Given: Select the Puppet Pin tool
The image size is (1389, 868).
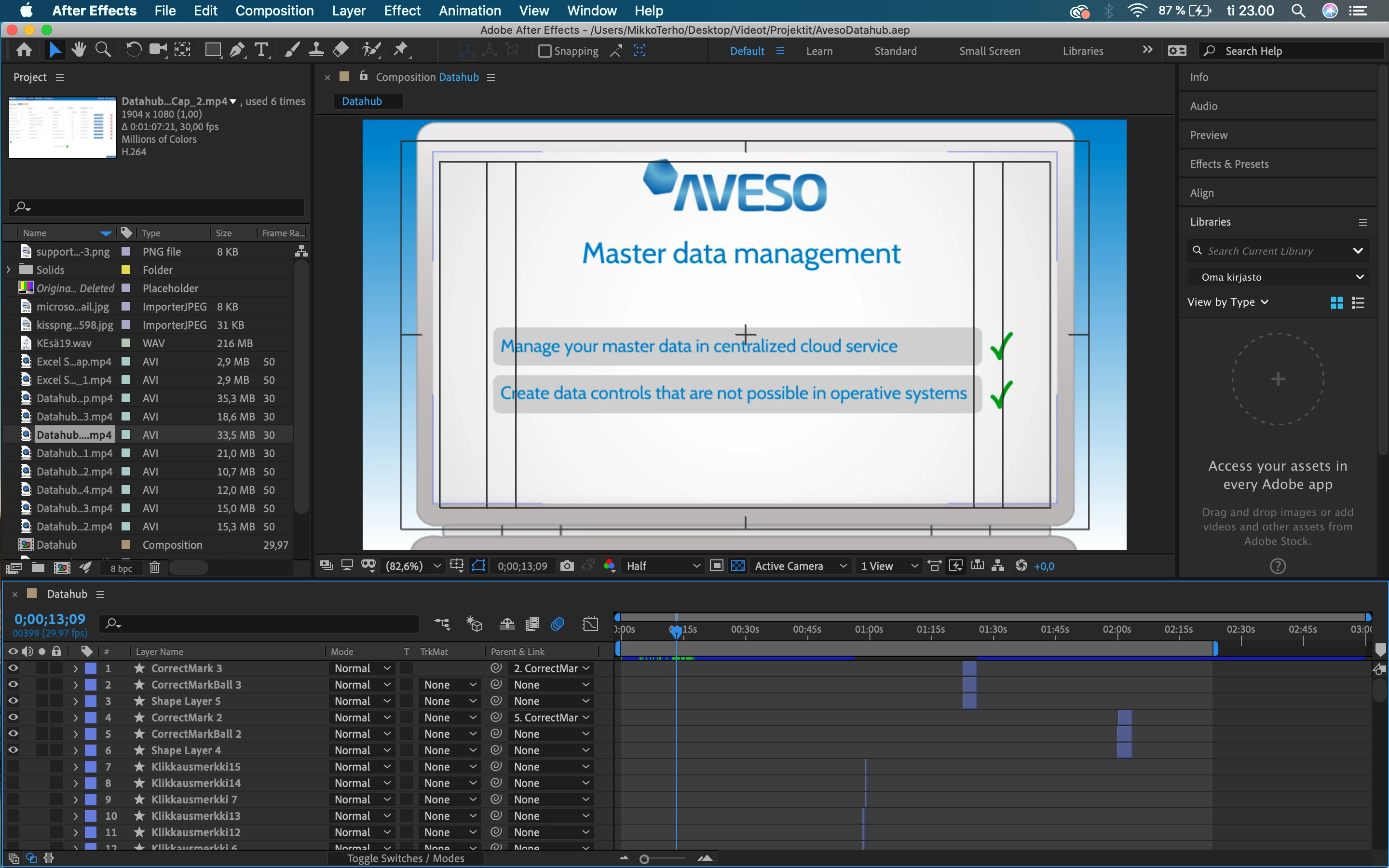Looking at the screenshot, I should point(401,51).
